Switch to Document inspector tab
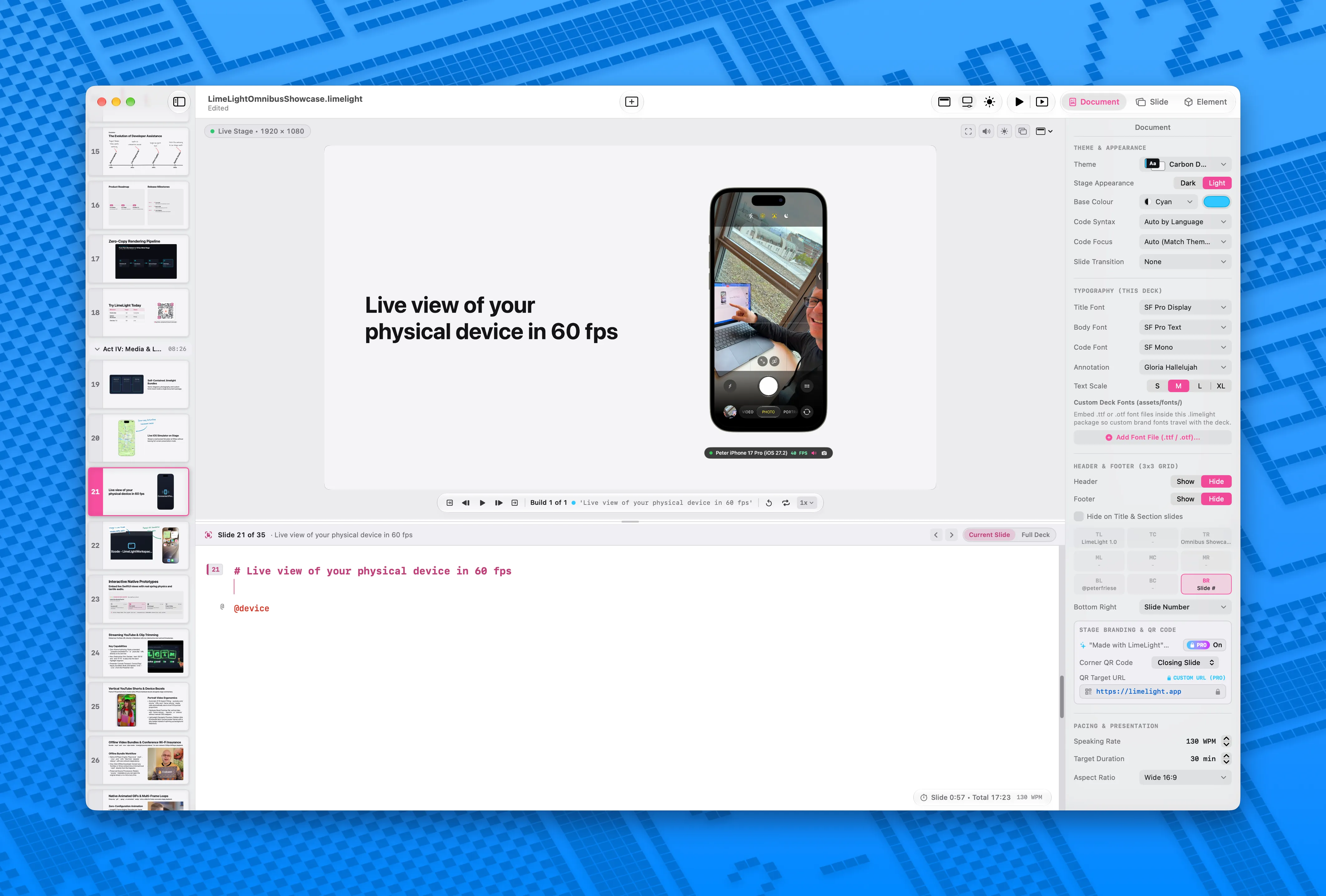This screenshot has width=1326, height=896. click(x=1094, y=101)
